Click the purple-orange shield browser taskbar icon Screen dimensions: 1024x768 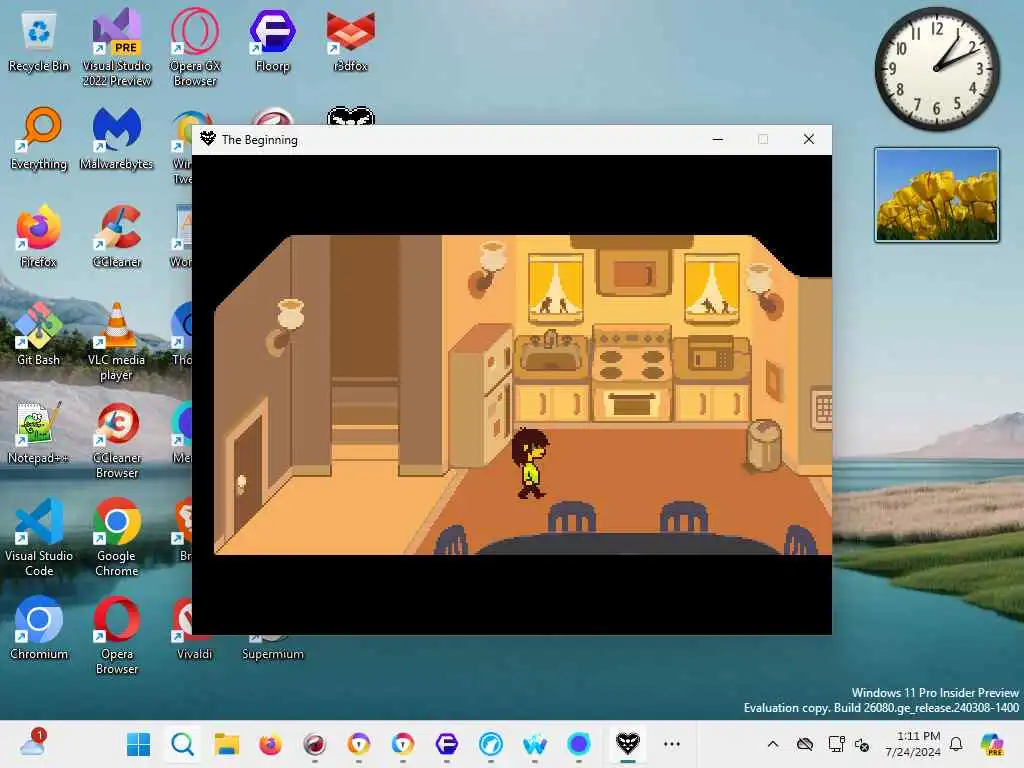coord(359,744)
